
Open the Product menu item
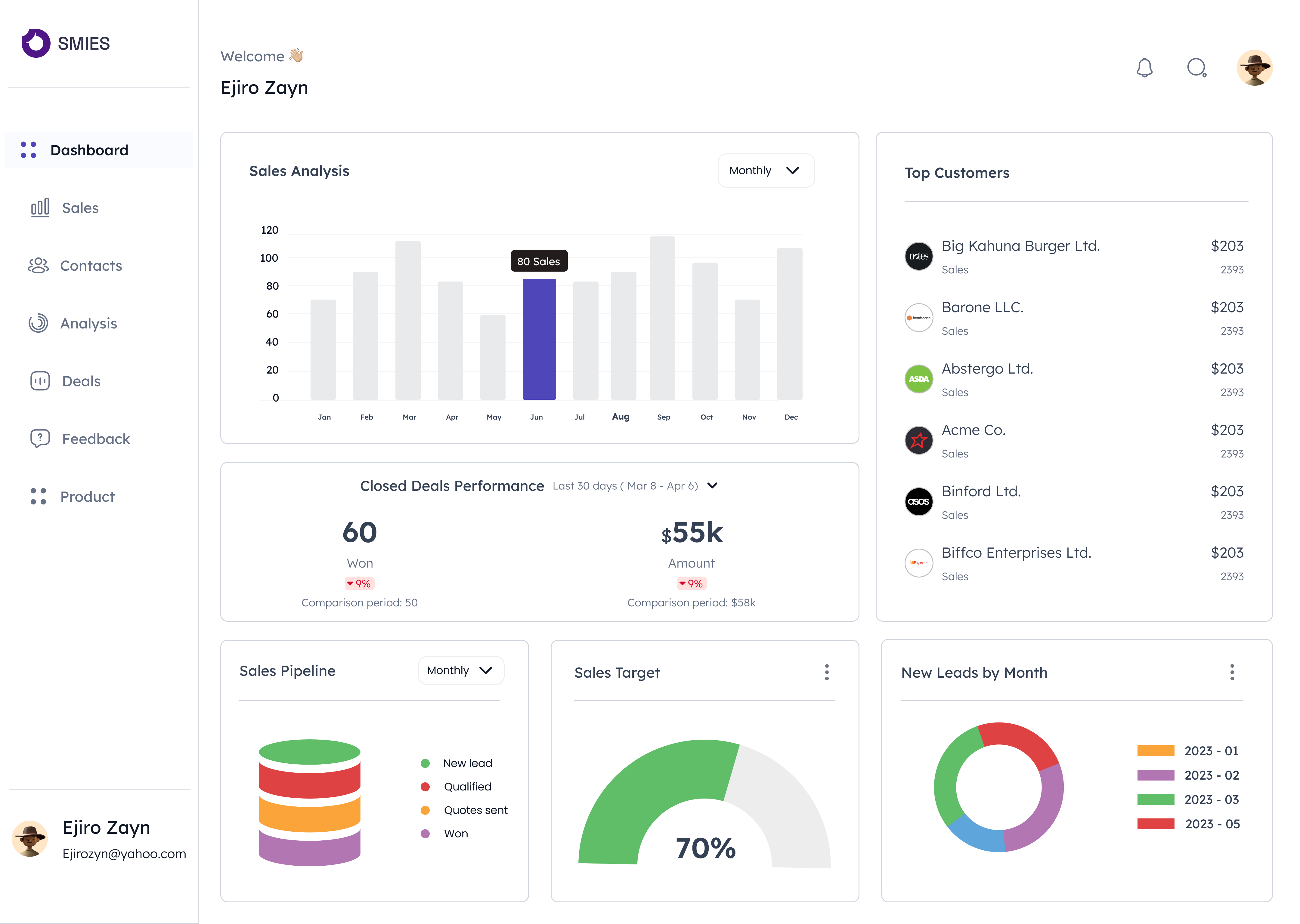(87, 497)
